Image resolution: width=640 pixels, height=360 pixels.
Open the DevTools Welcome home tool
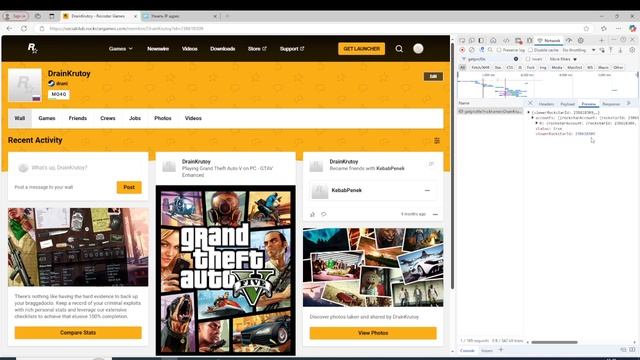point(493,40)
